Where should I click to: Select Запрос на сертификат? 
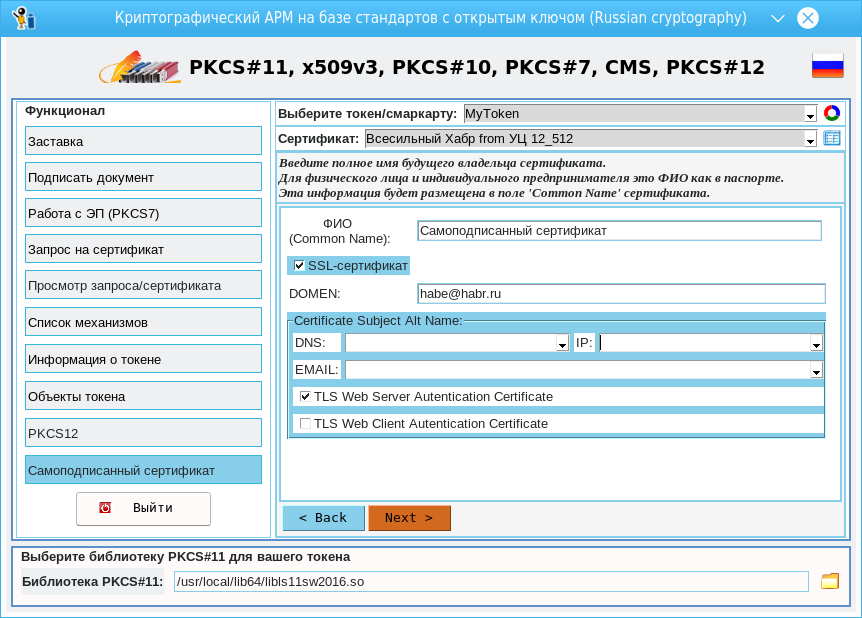[x=143, y=249]
